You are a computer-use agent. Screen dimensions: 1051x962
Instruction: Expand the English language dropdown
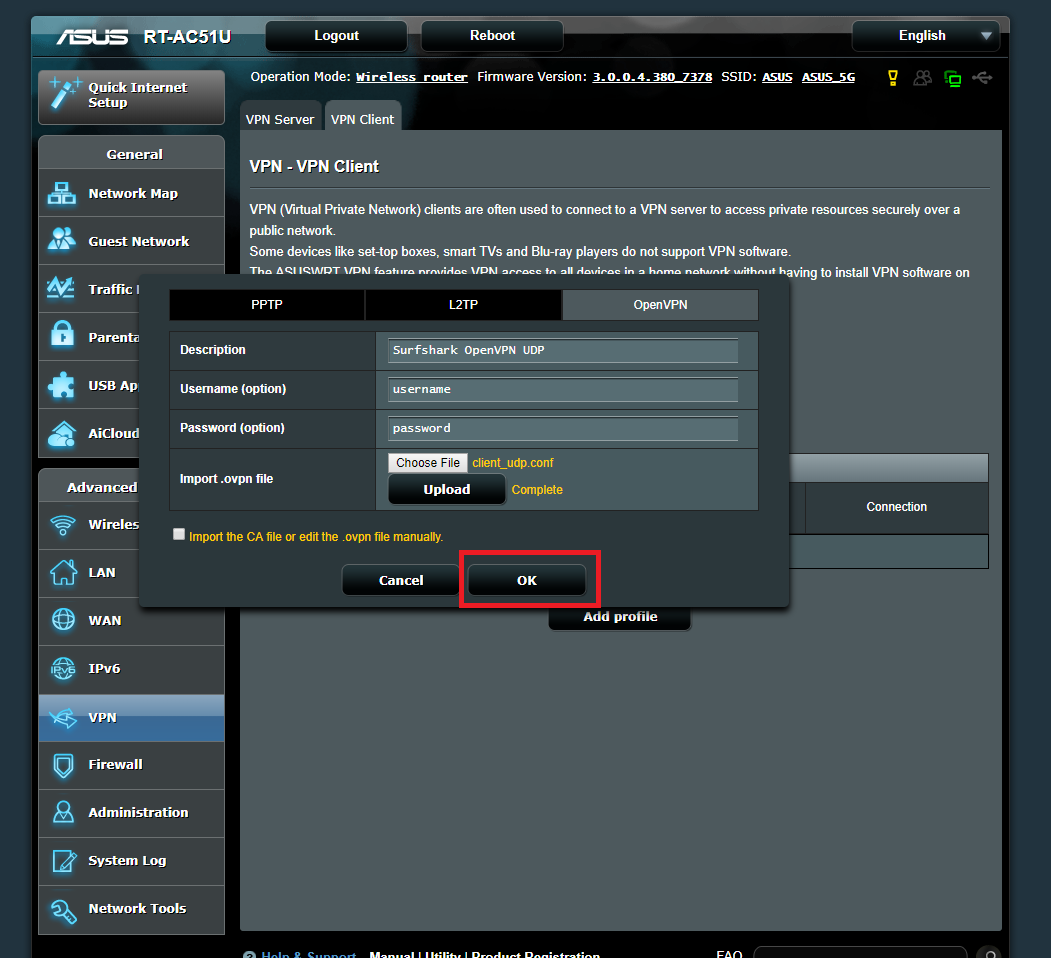(x=925, y=36)
